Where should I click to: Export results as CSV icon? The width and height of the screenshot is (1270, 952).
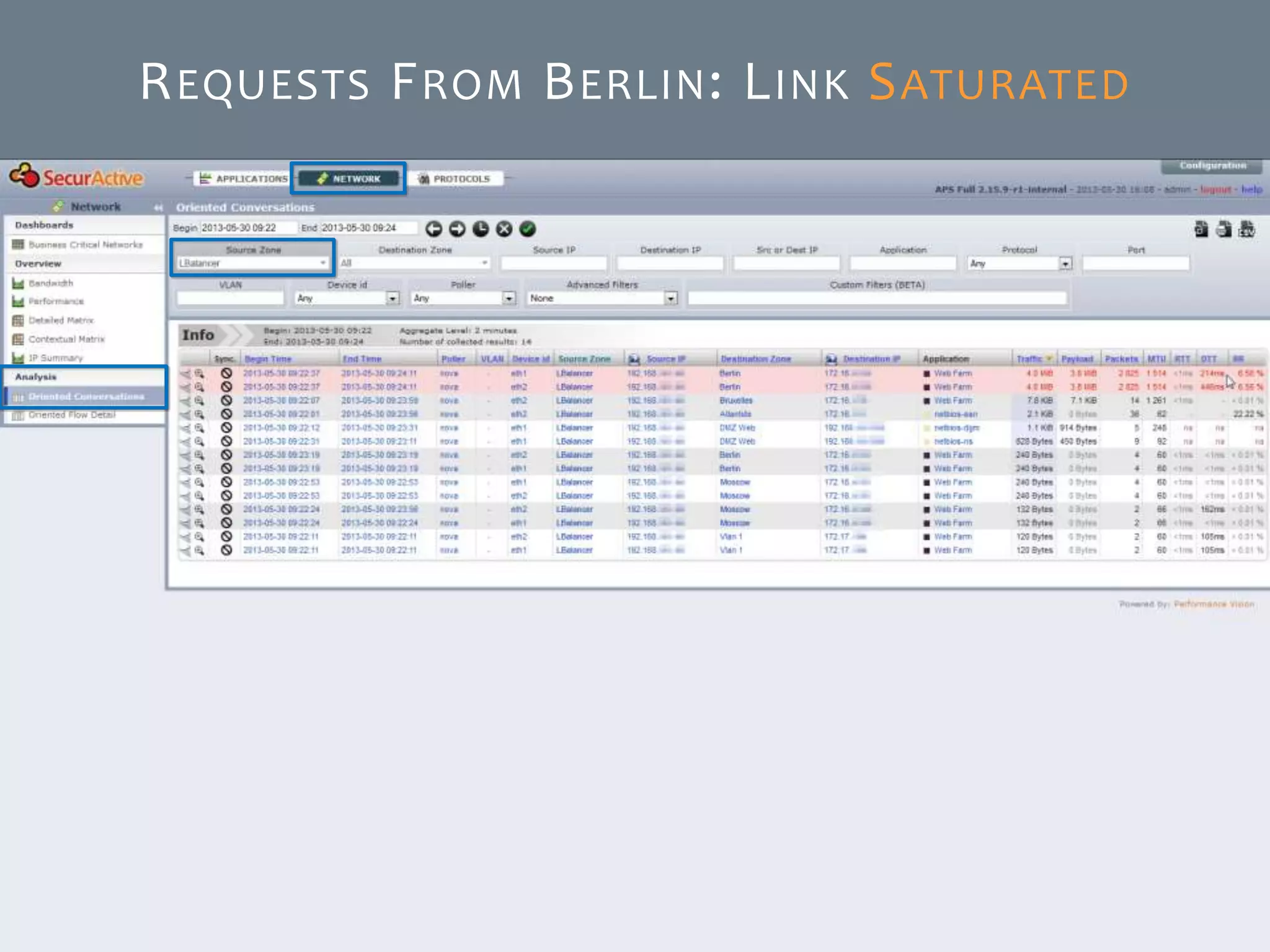(x=1246, y=229)
